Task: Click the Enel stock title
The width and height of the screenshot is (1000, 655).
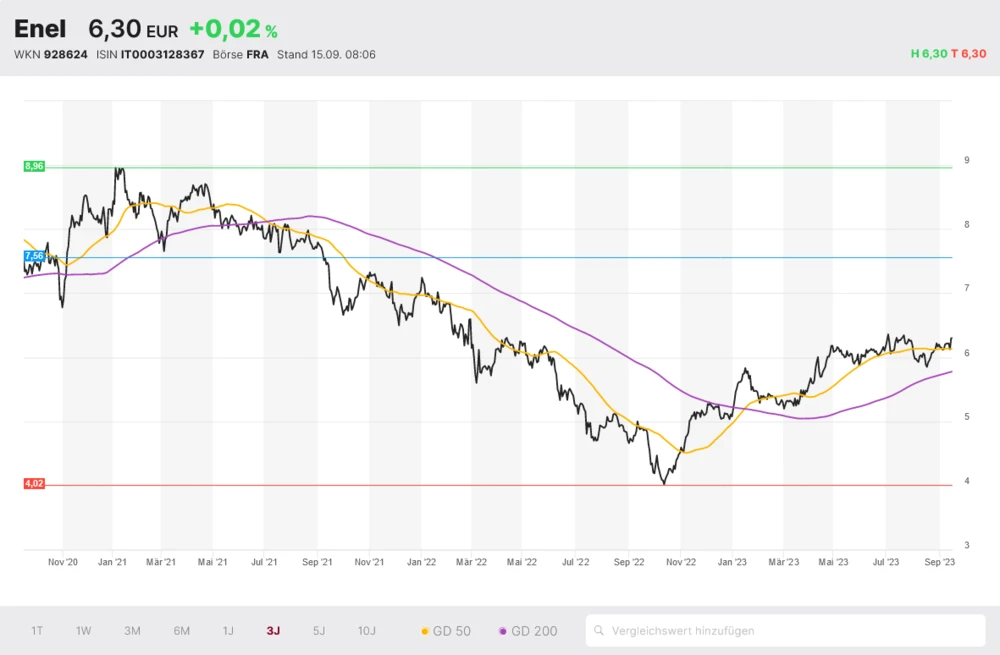Action: point(40,29)
